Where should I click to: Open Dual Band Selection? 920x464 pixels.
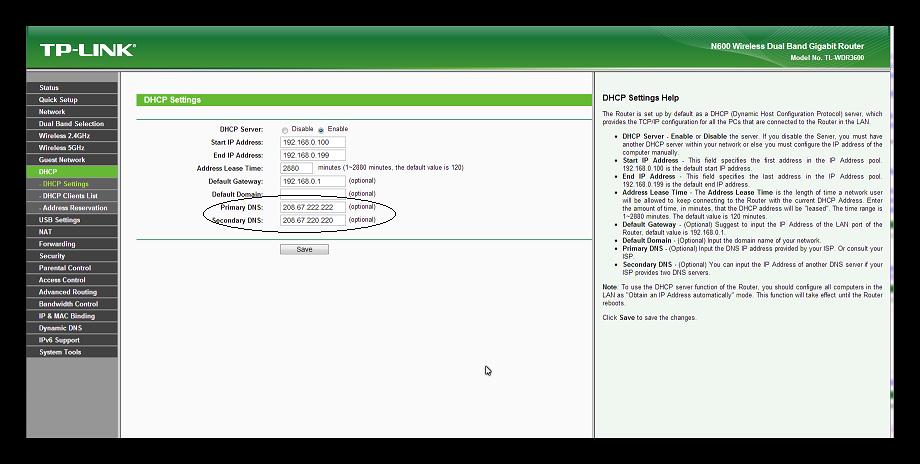point(72,124)
